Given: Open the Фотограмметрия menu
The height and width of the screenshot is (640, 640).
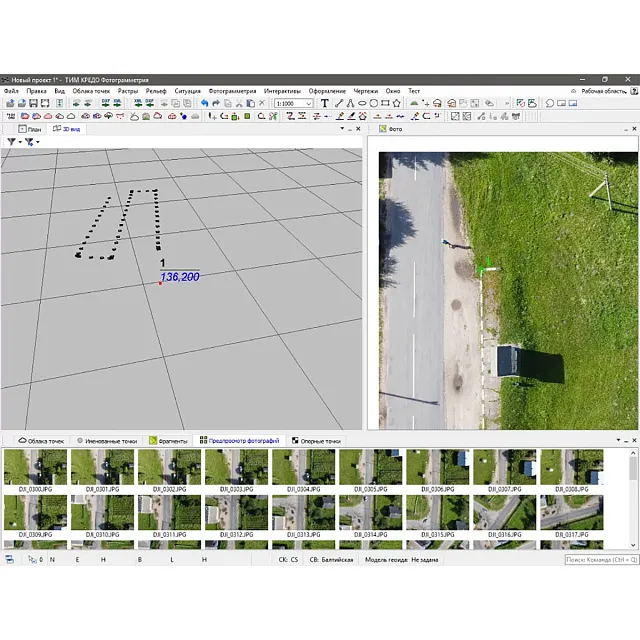Looking at the screenshot, I should point(231,91).
